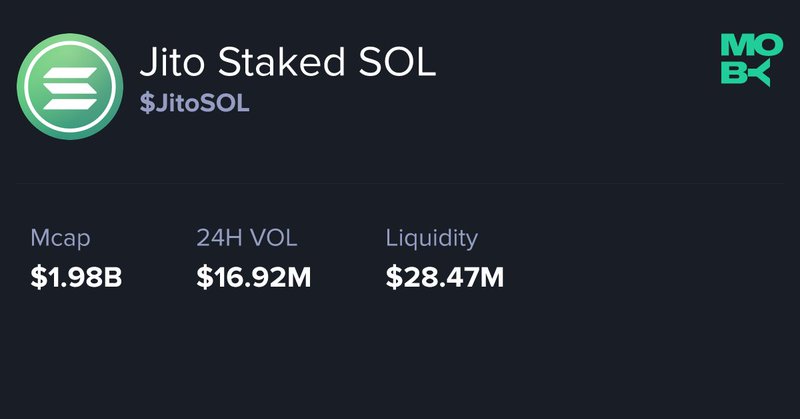
Task: Click the bottom white bar inside the token logo
Action: pyautogui.click(x=67, y=102)
